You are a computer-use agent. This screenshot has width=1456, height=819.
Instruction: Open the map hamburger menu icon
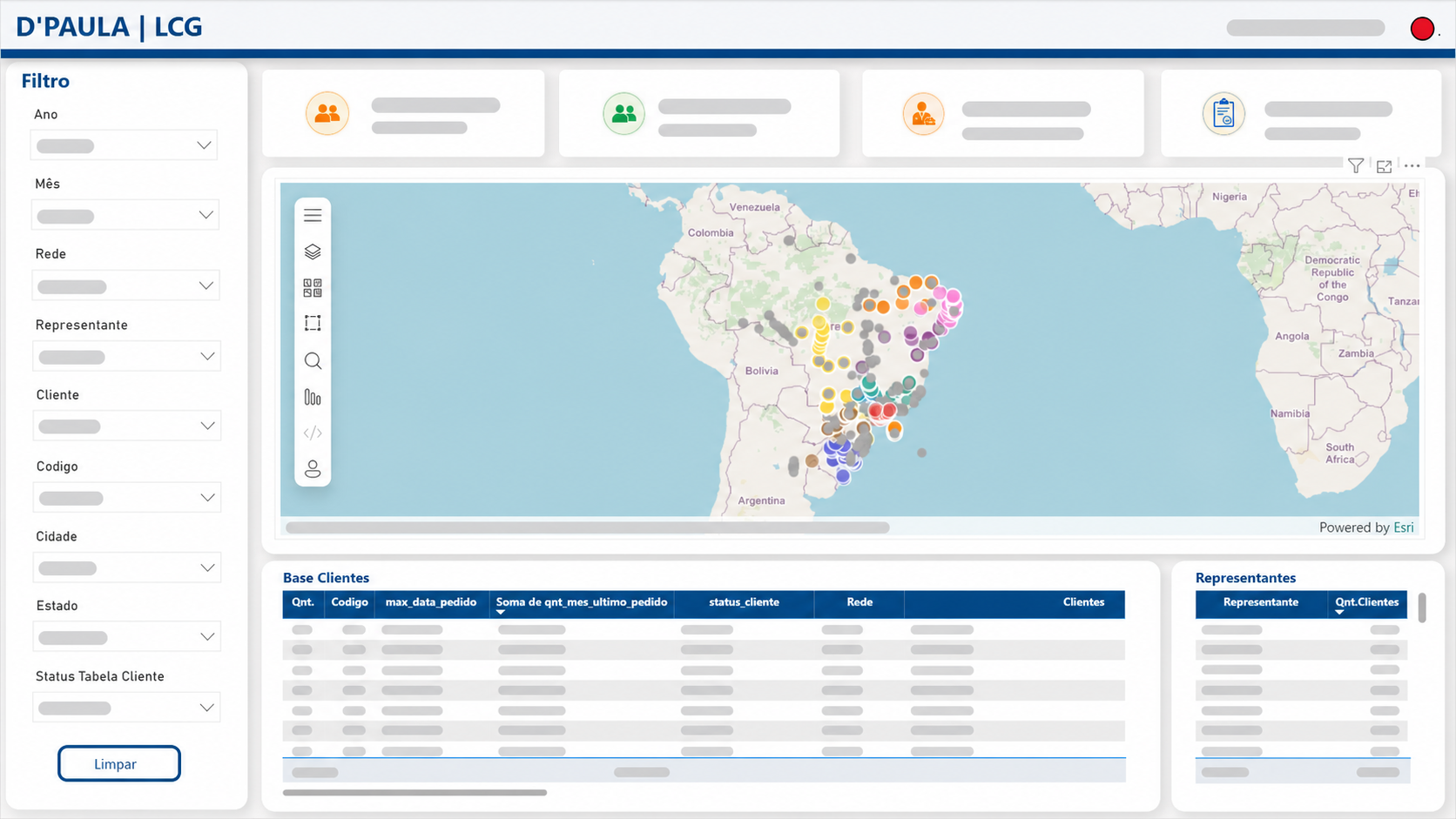pos(313,216)
